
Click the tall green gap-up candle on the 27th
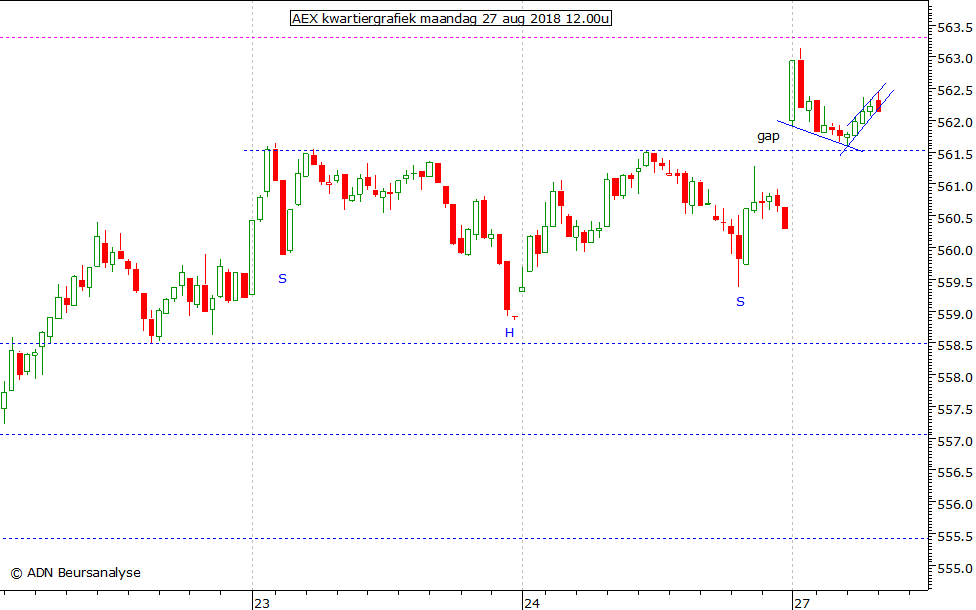coord(792,91)
